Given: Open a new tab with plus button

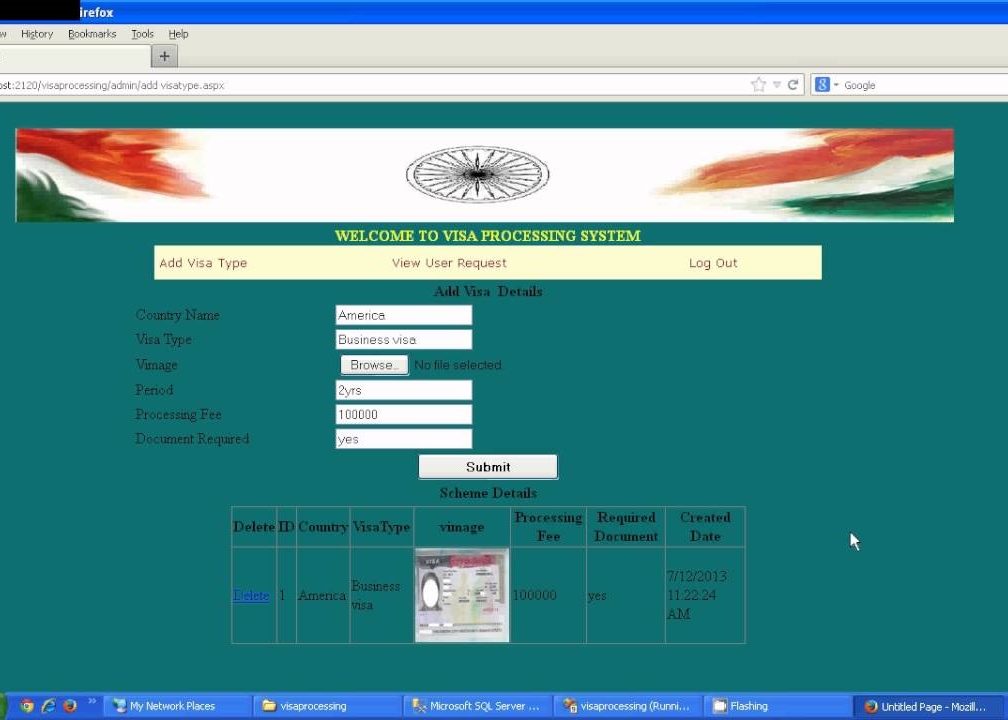Looking at the screenshot, I should coord(165,56).
